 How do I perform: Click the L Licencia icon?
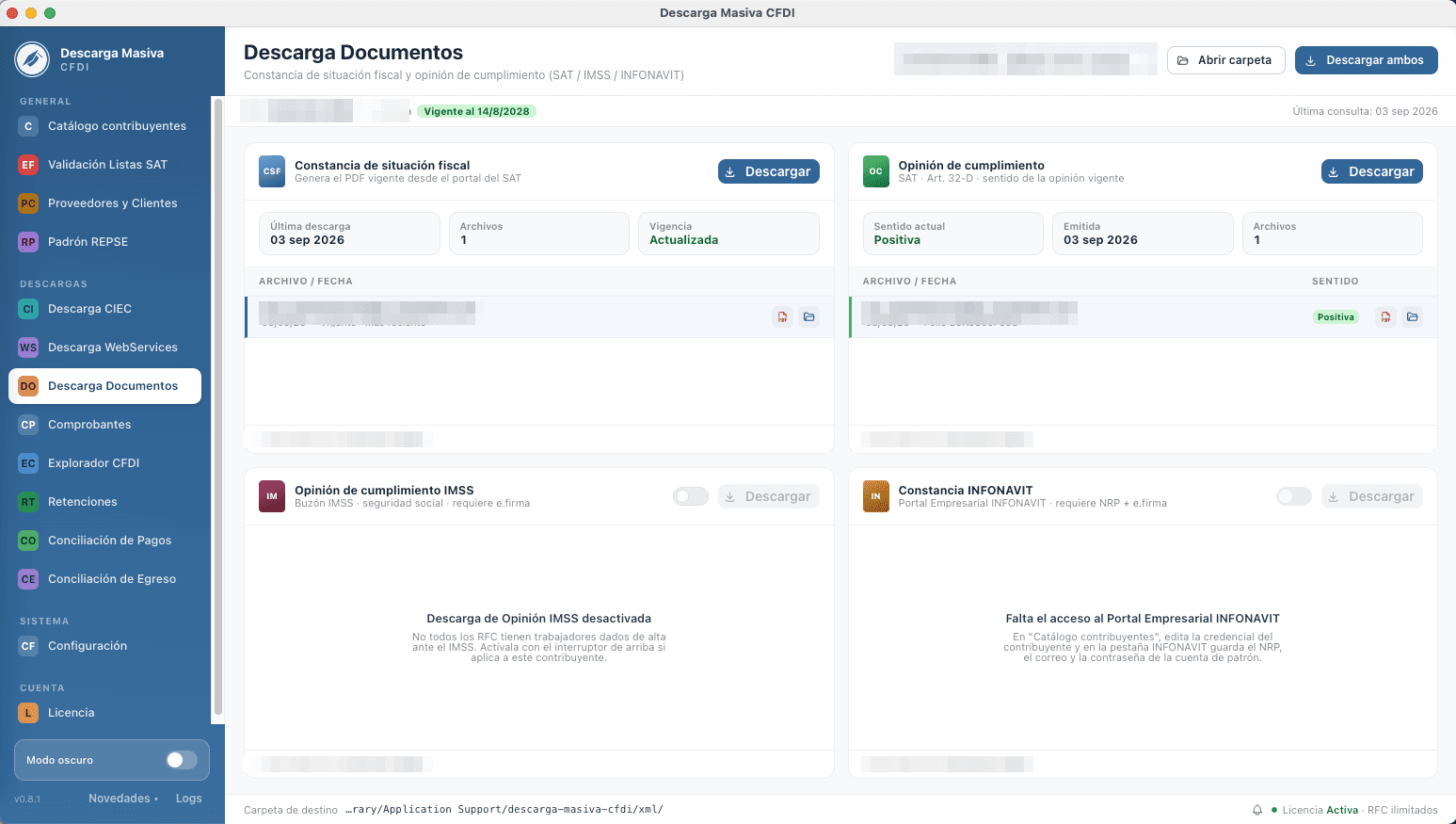(x=28, y=713)
